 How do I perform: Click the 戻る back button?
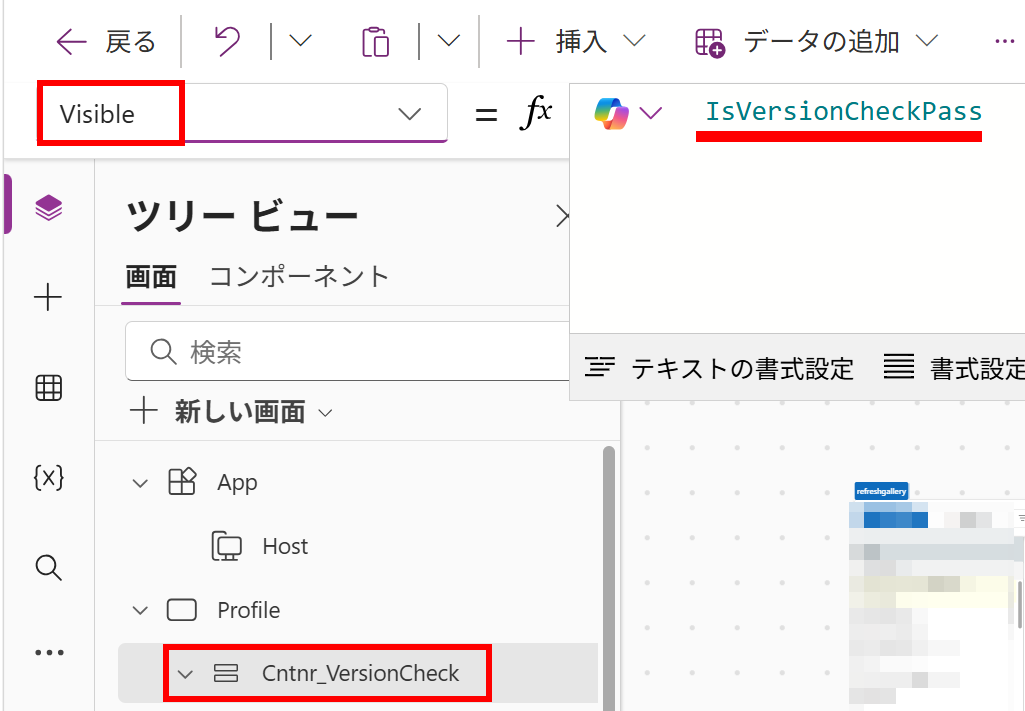coord(107,41)
